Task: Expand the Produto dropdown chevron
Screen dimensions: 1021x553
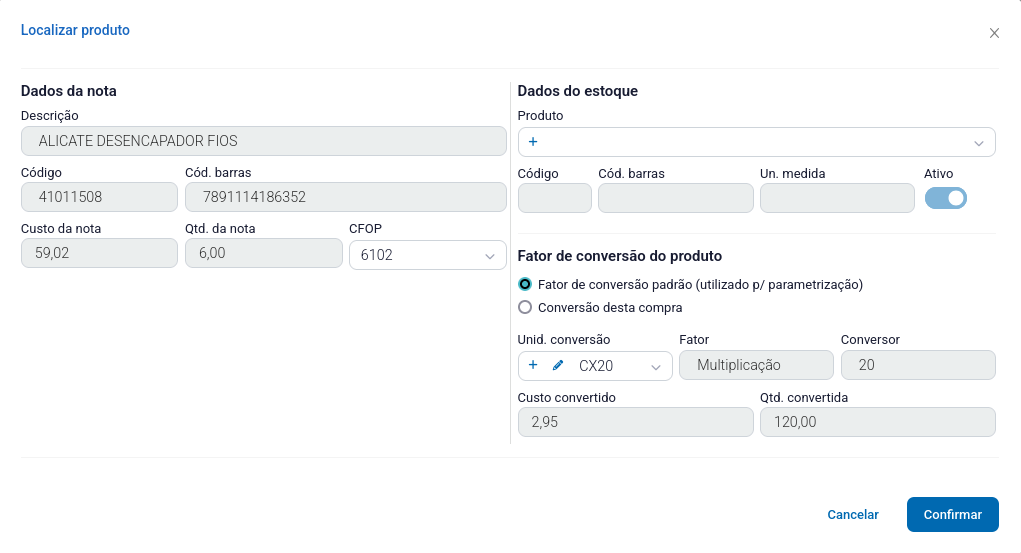Action: [978, 143]
